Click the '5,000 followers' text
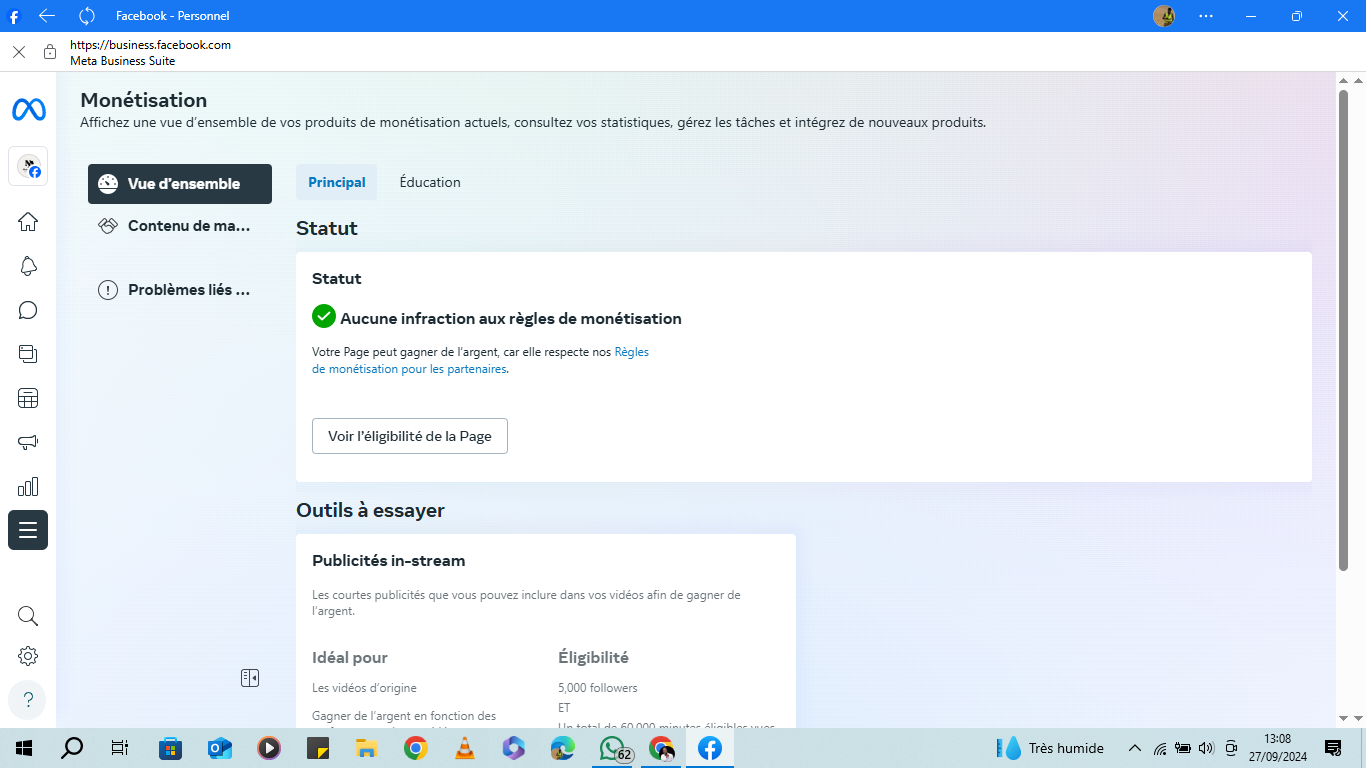 598,688
